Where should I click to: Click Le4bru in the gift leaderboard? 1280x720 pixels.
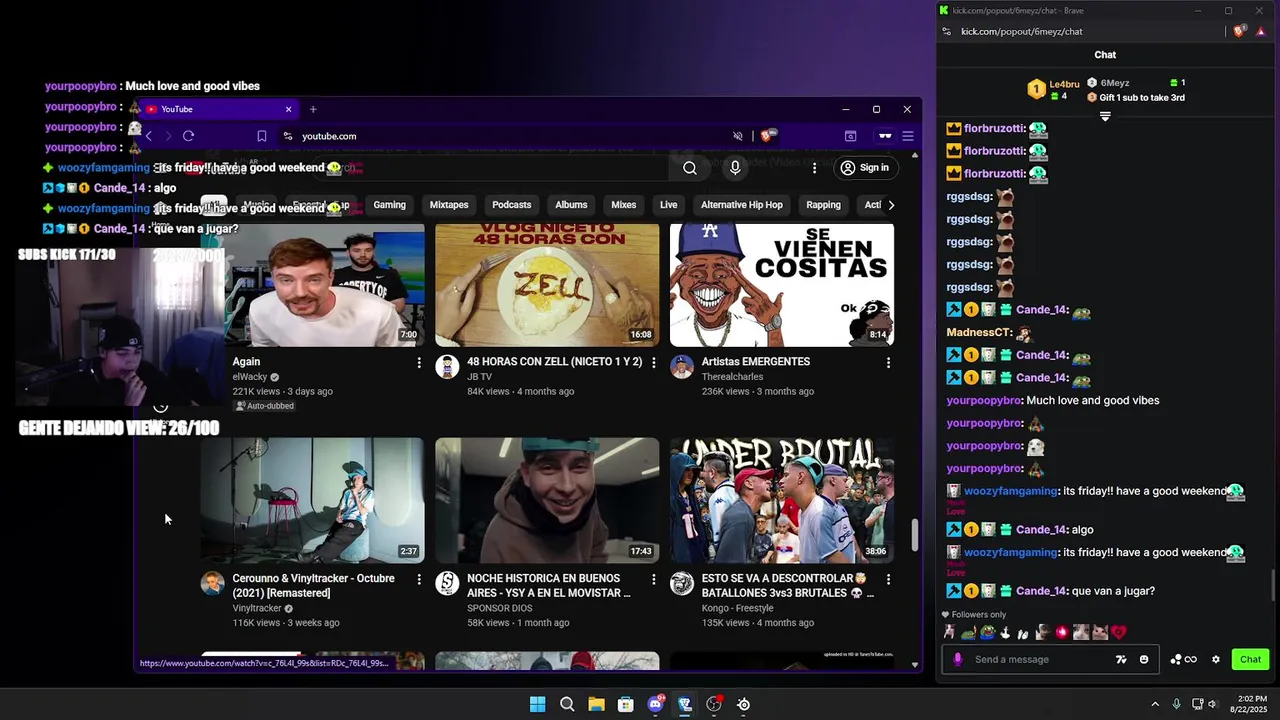point(1064,84)
